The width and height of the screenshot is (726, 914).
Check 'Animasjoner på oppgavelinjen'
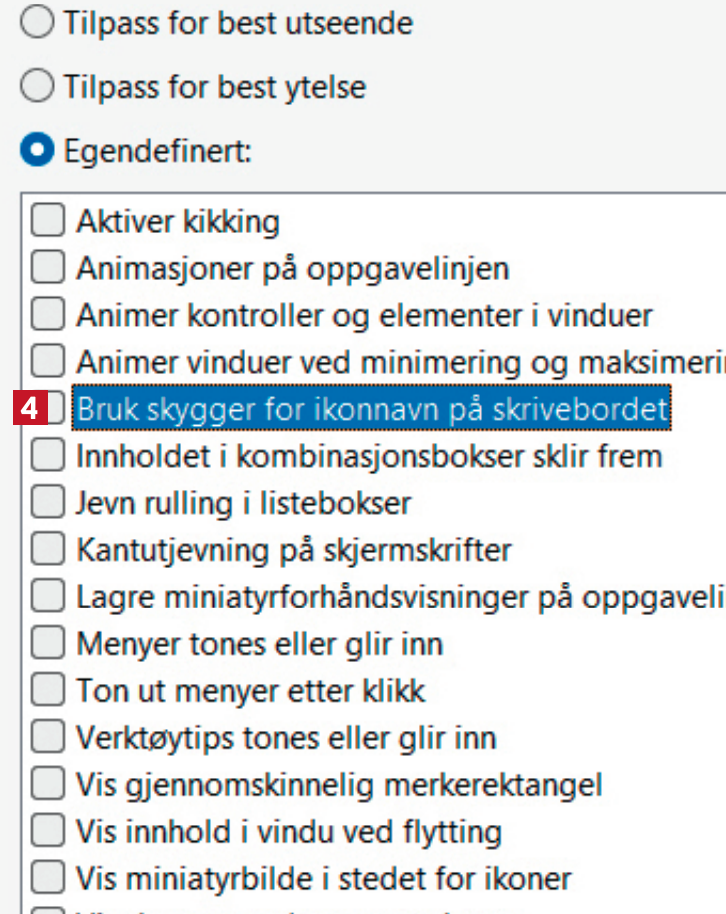tap(47, 268)
